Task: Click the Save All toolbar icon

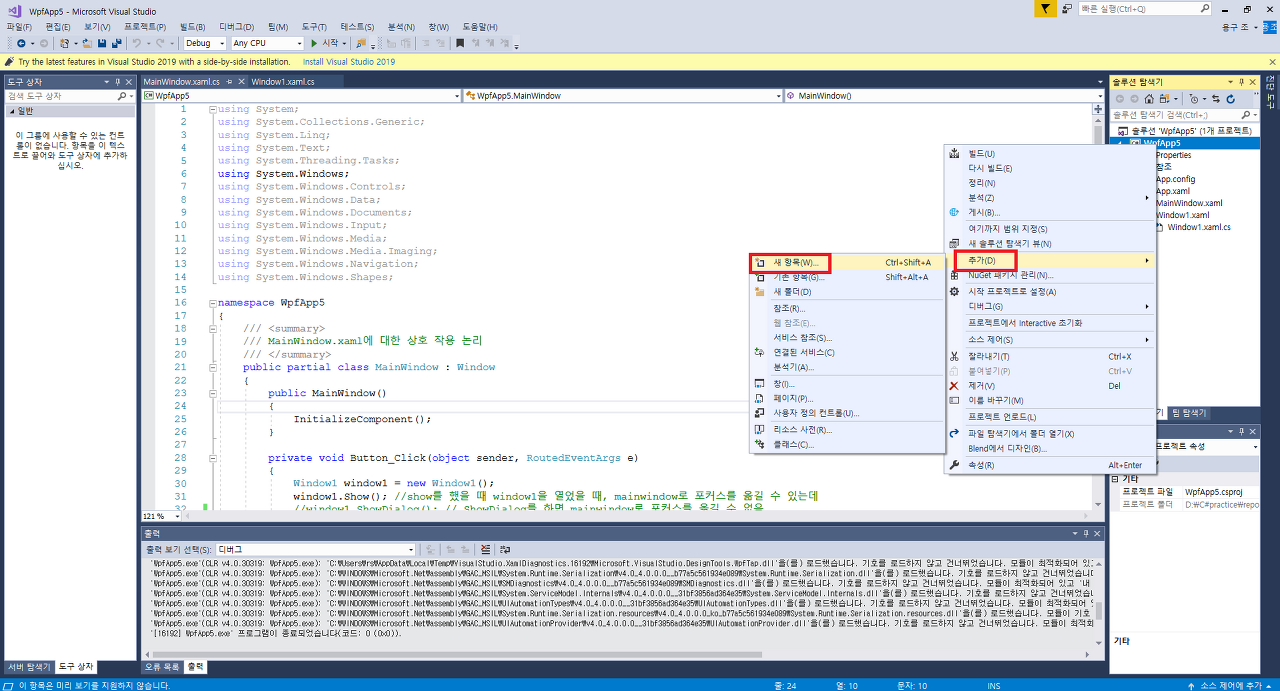Action: tap(117, 43)
